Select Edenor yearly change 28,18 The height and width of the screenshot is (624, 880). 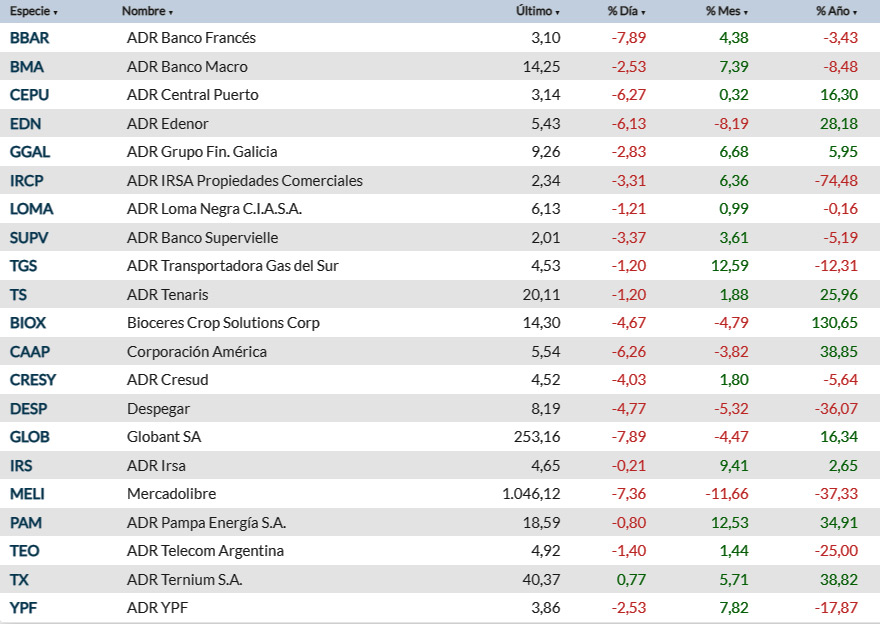tap(839, 124)
